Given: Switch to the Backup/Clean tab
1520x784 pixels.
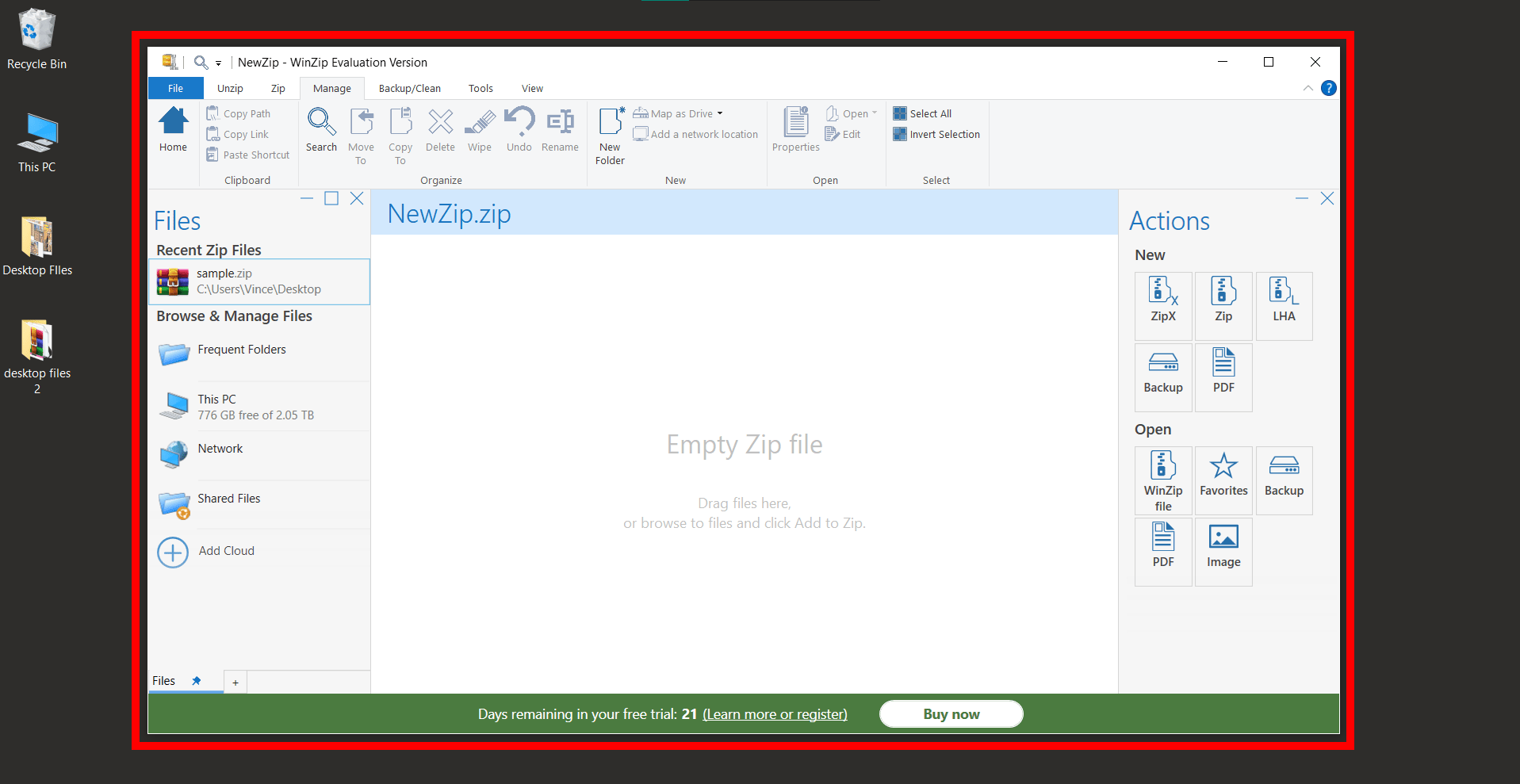Looking at the screenshot, I should click(408, 88).
